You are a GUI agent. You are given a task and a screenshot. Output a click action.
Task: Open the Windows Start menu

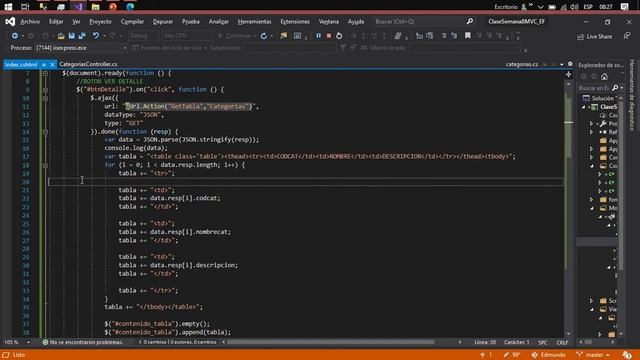click(8, 7)
